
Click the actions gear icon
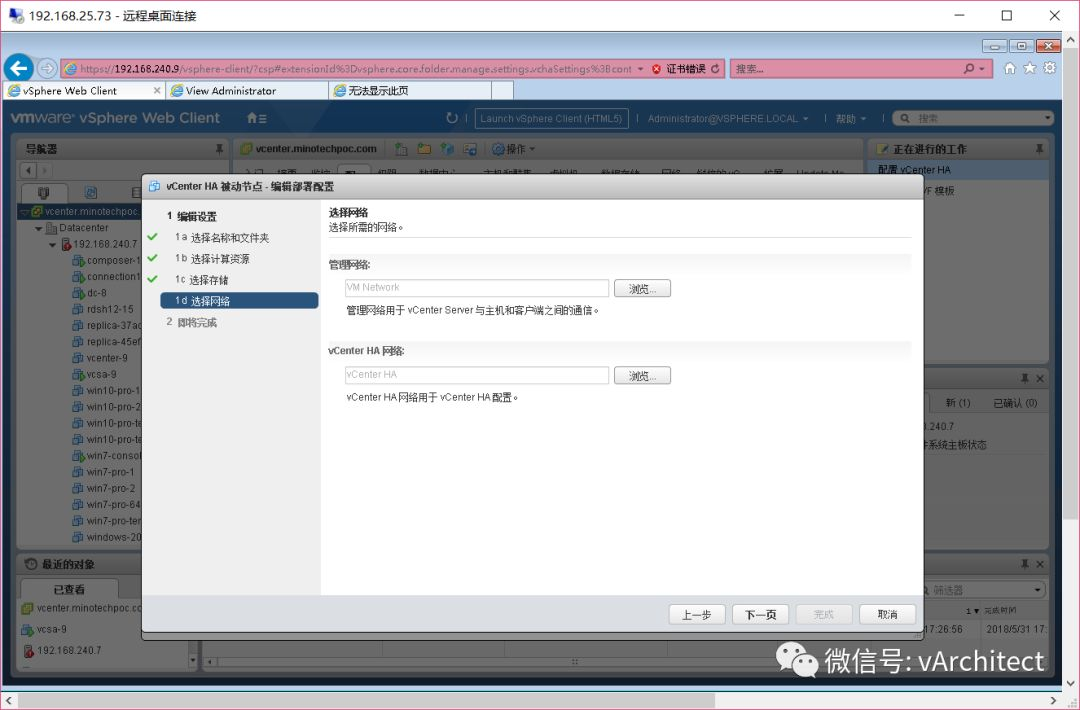click(x=498, y=149)
